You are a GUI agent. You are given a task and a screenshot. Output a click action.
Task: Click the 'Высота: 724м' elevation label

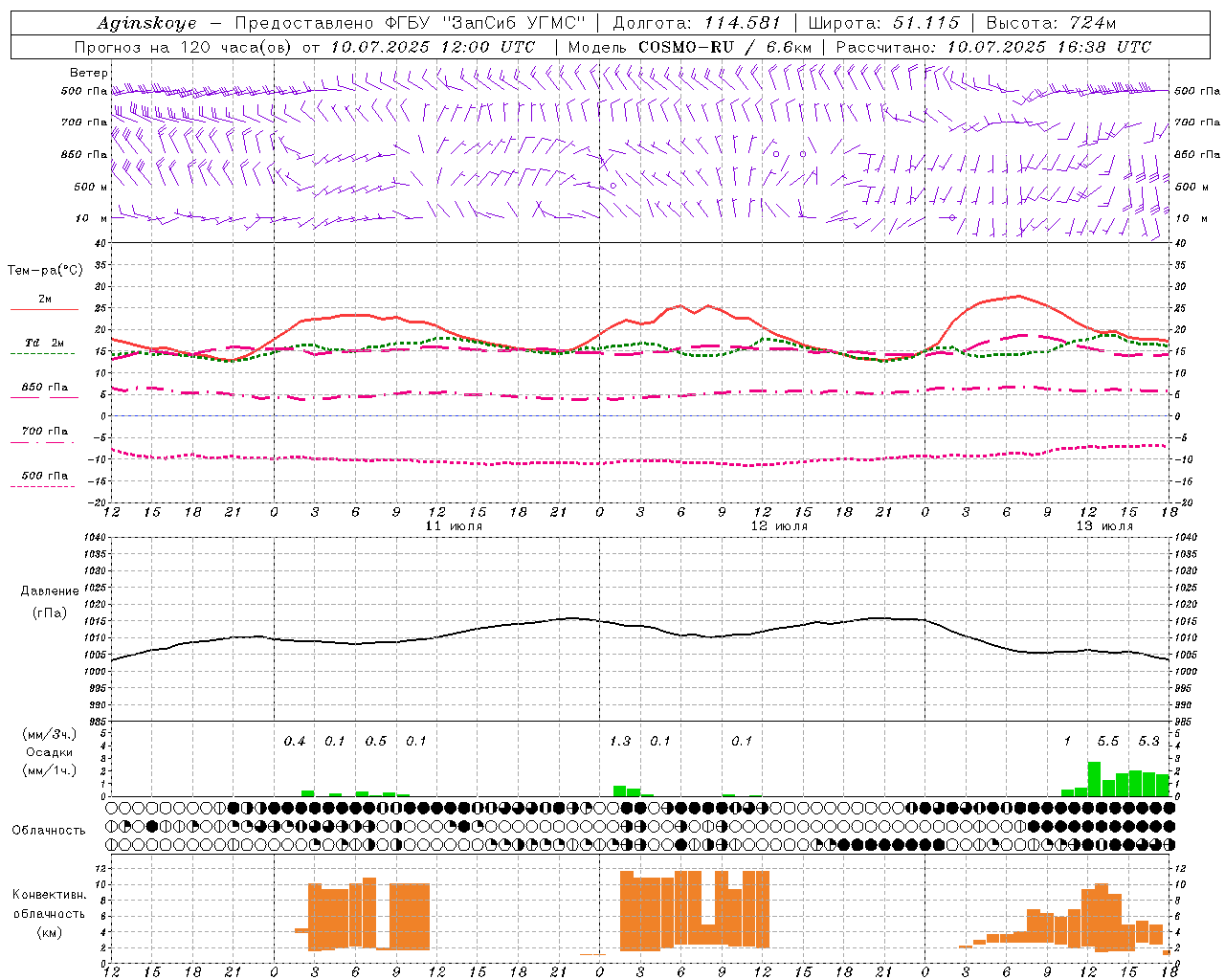click(1050, 23)
